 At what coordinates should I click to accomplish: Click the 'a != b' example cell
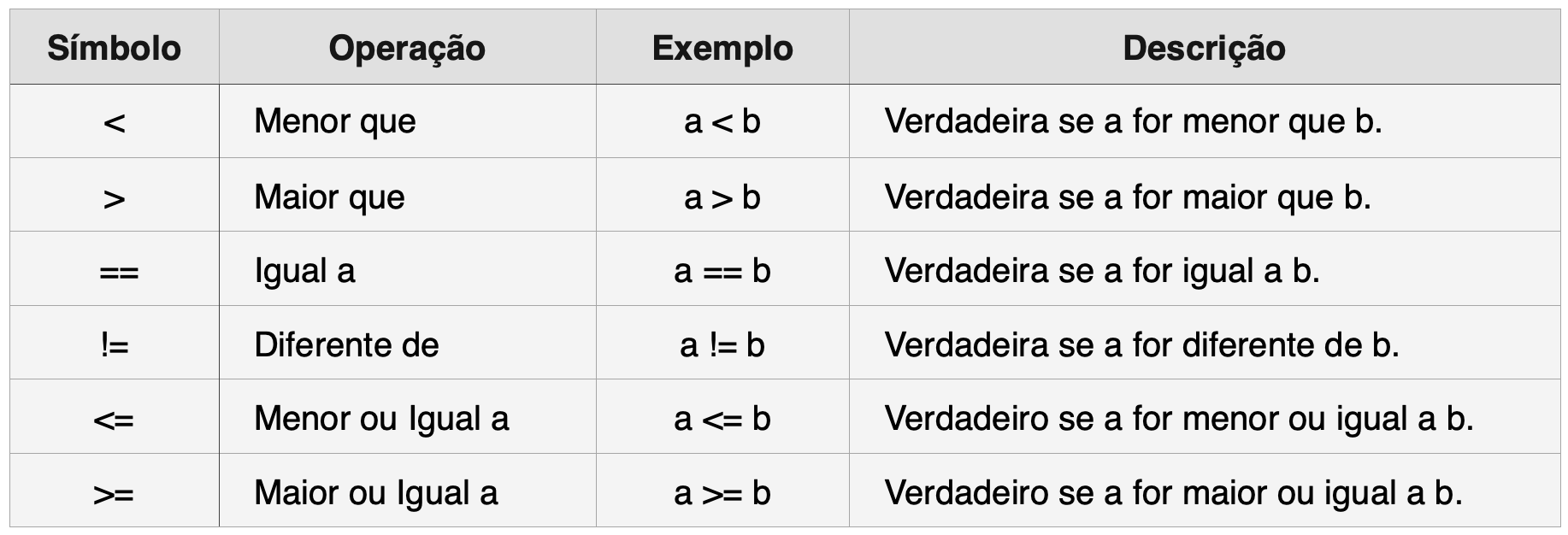point(722,344)
